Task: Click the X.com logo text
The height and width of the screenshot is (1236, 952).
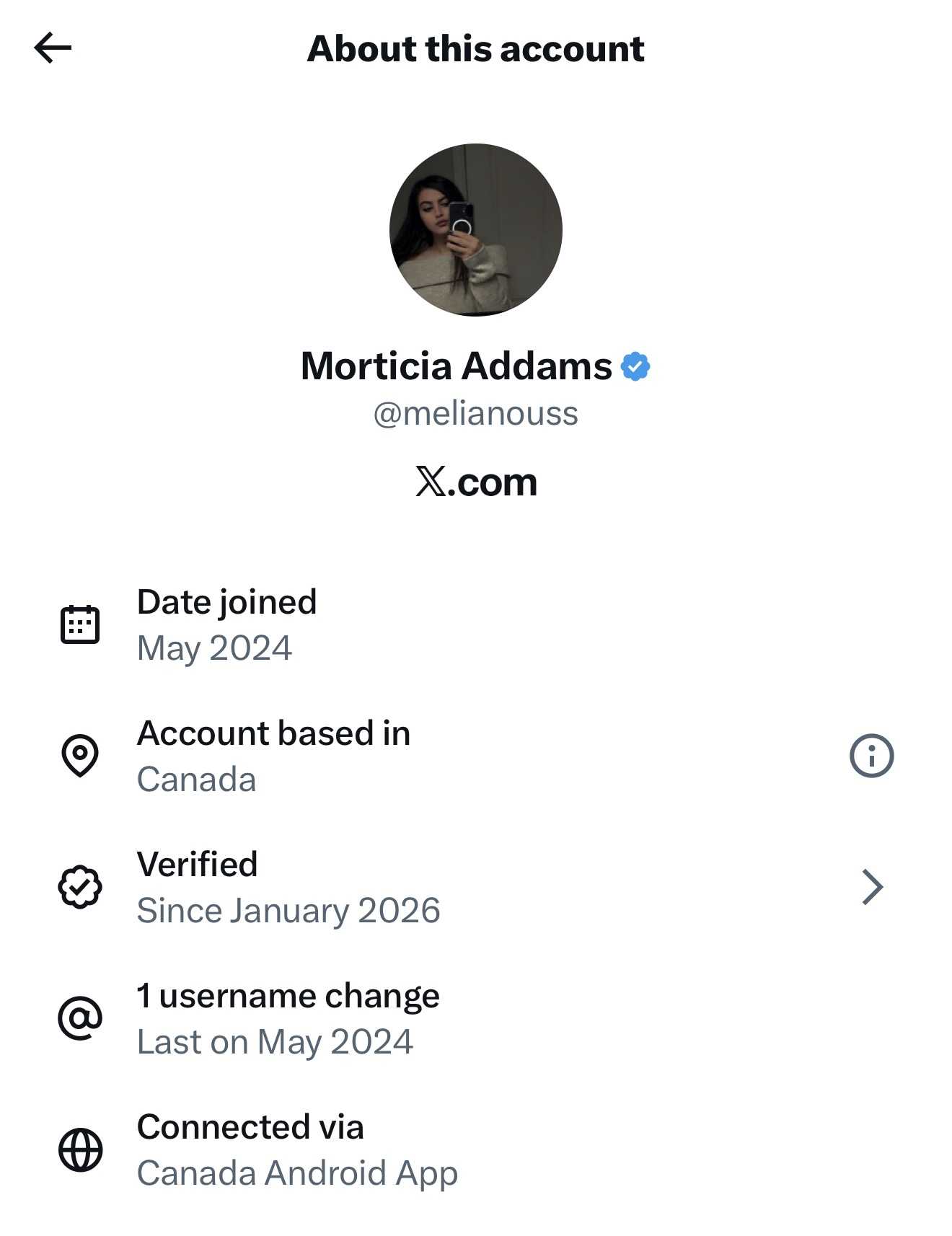Action: [x=476, y=482]
